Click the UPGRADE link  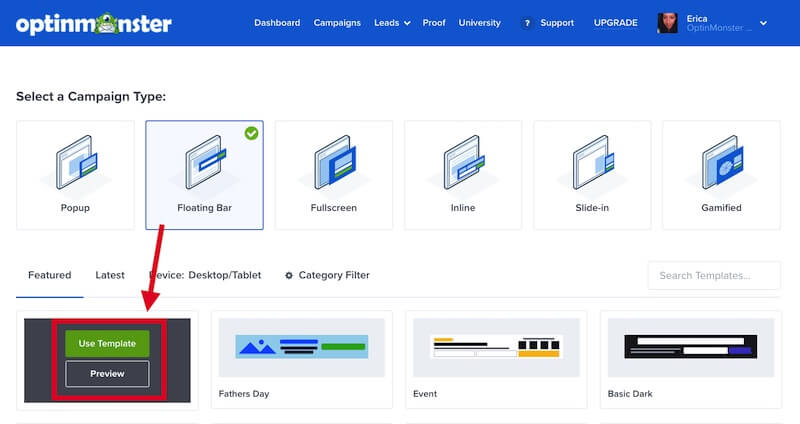tap(615, 23)
